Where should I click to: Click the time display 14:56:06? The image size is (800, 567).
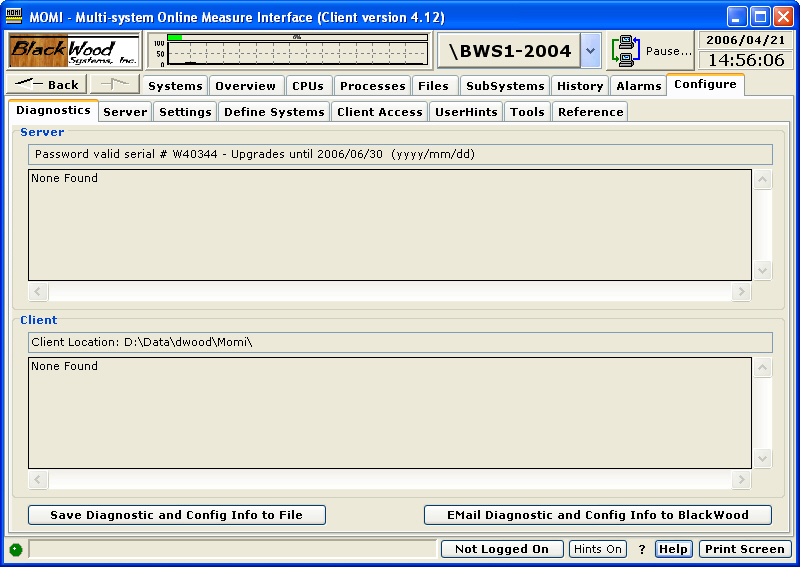(745, 60)
